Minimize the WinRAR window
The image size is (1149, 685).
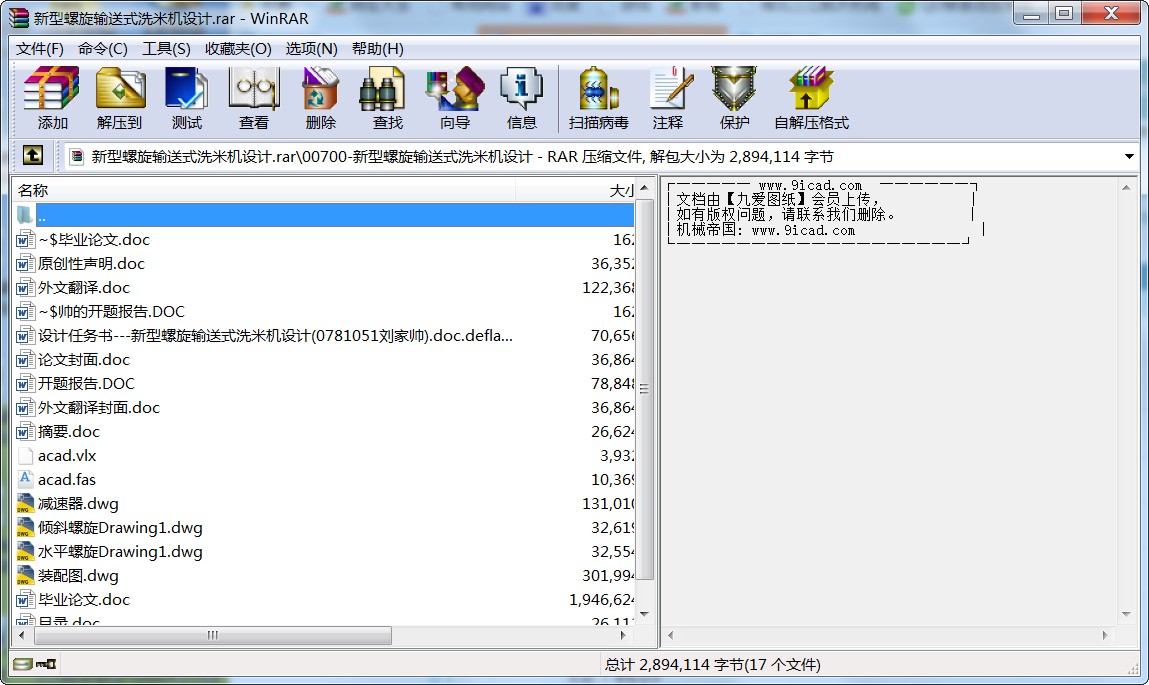pyautogui.click(x=1032, y=13)
